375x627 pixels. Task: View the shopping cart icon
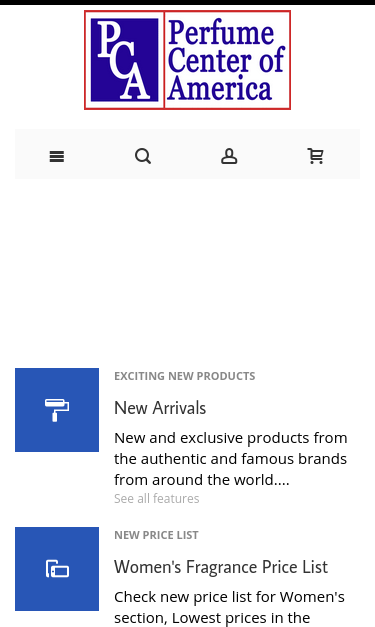pos(315,156)
